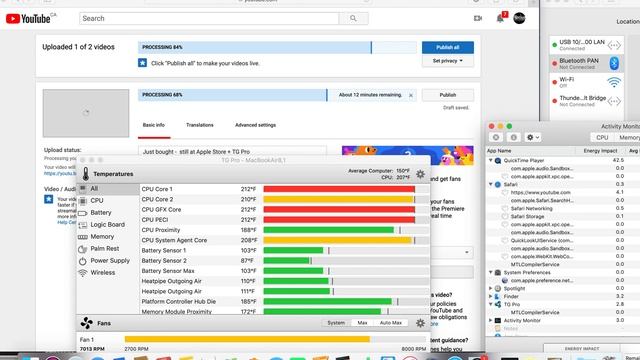
Task: Click the video title field "Just bought"
Action: click(x=232, y=151)
